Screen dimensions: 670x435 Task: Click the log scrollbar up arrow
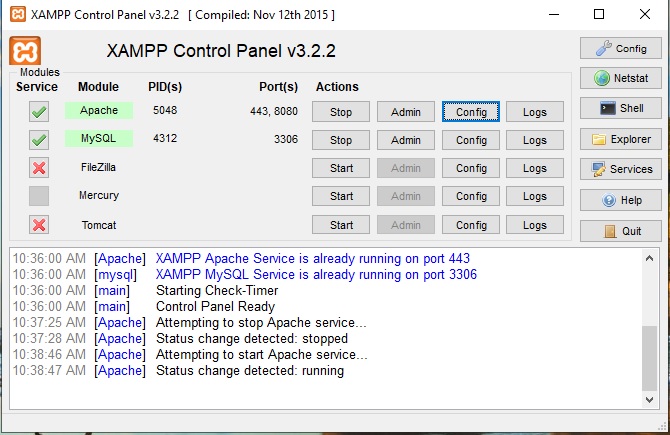pyautogui.click(x=649, y=258)
